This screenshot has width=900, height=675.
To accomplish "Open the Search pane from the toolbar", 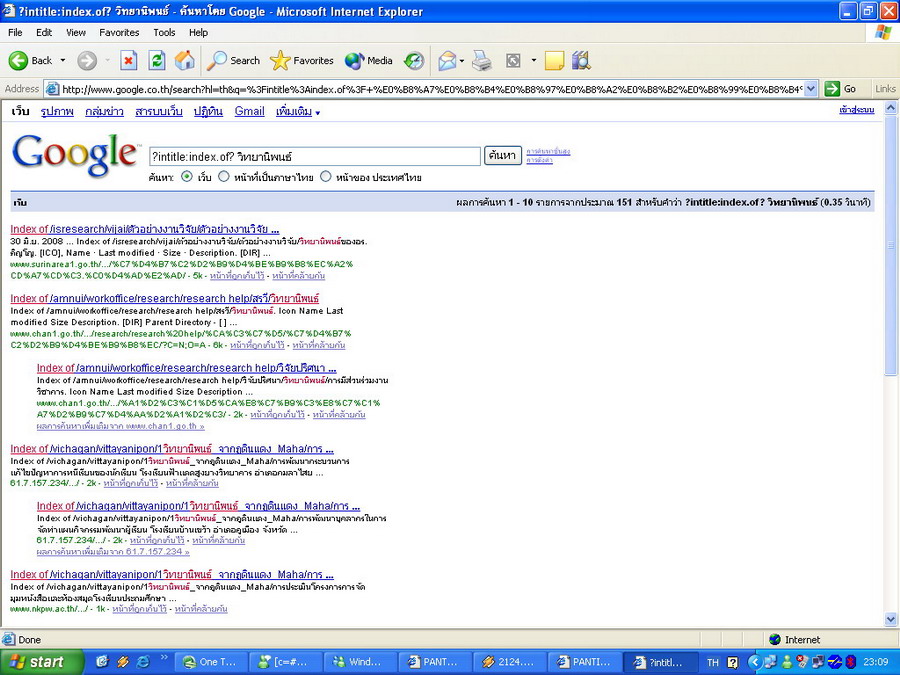I will pyautogui.click(x=234, y=60).
